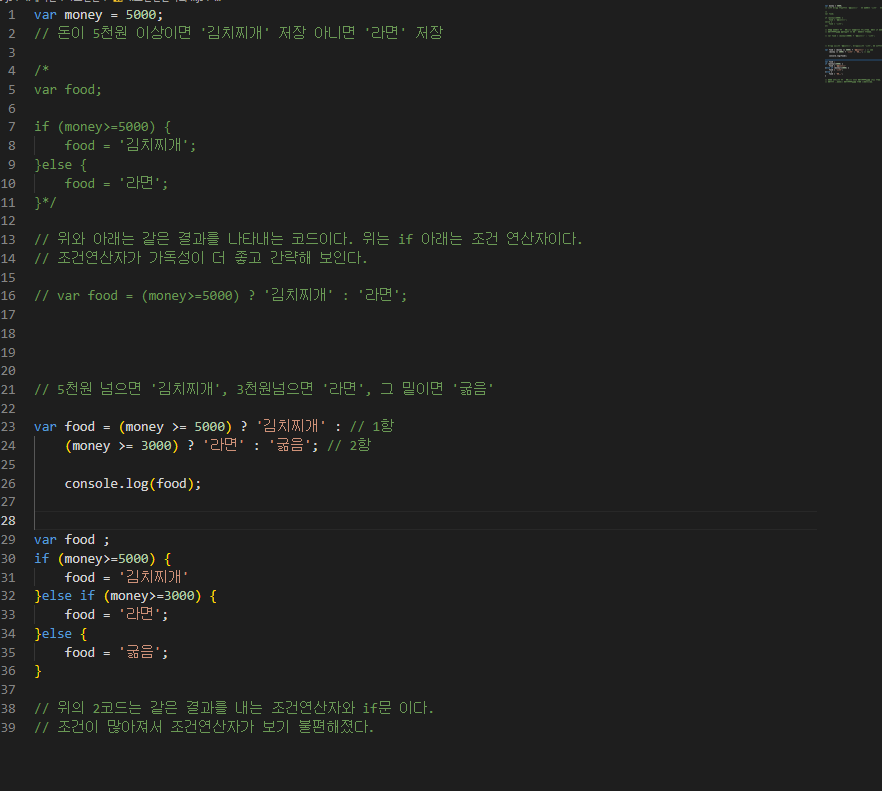Click line number 28 in the gutter
The height and width of the screenshot is (791, 882).
pyautogui.click(x=8, y=520)
